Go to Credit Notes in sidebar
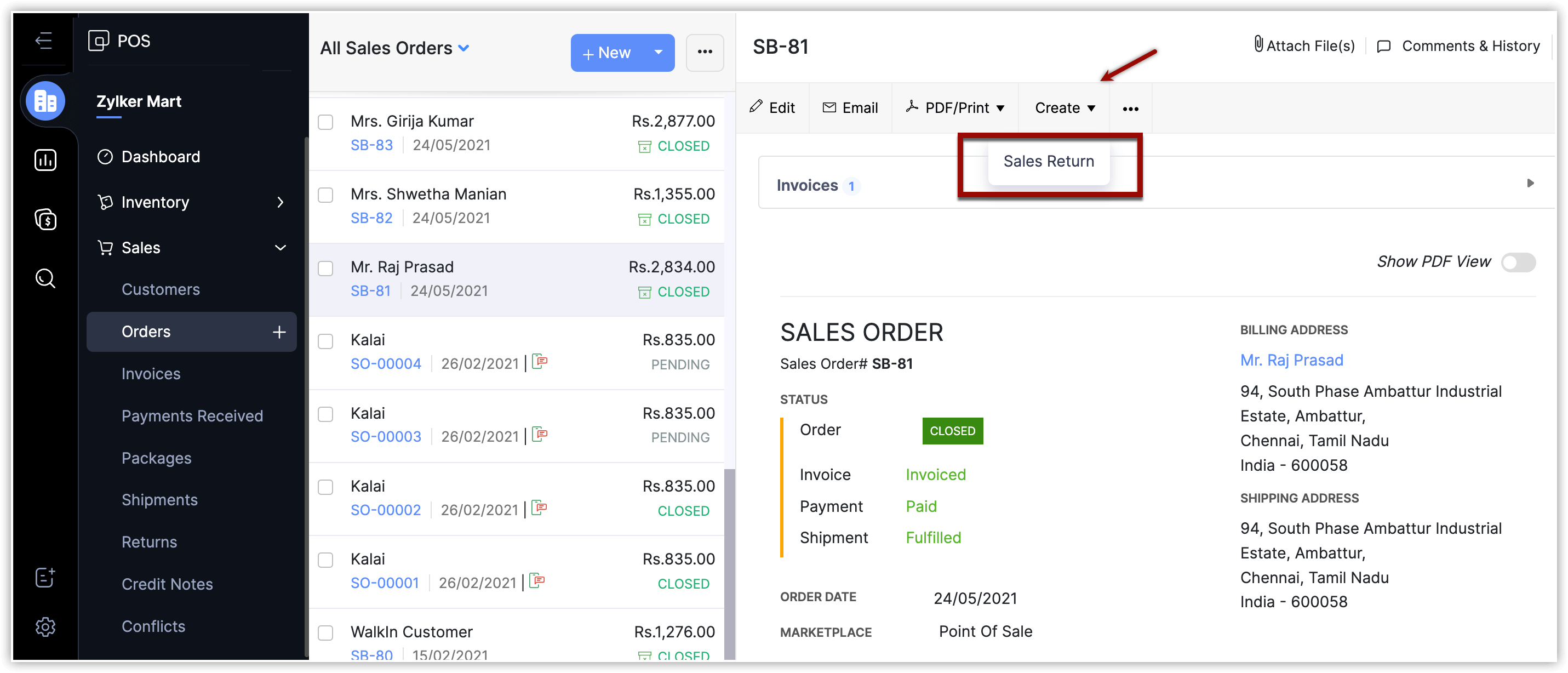Image resolution: width=1568 pixels, height=673 pixels. 167,584
